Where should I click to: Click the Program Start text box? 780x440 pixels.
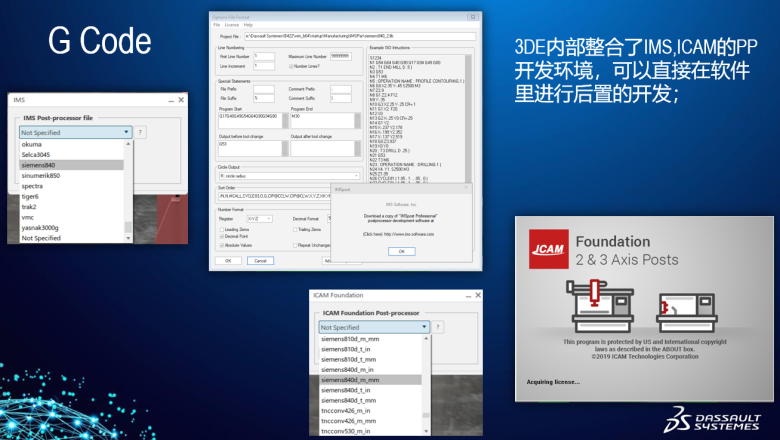coord(253,121)
